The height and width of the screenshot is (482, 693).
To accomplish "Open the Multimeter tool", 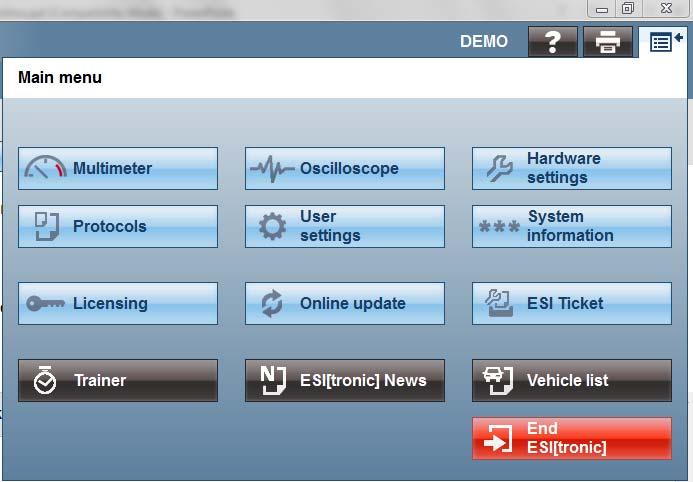I will coord(118,168).
